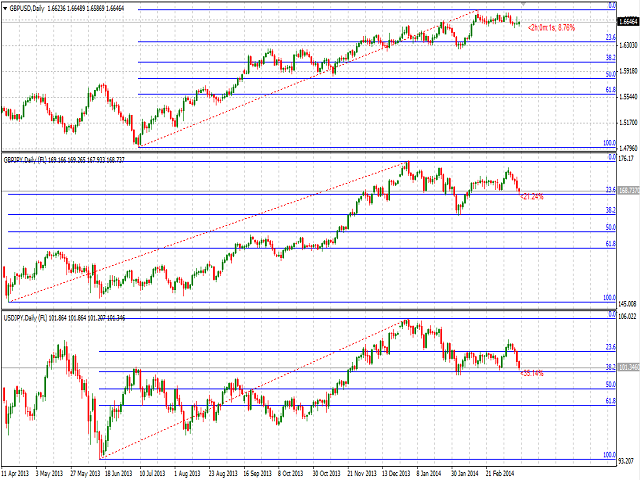
Task: Click the 145.008 price scale label
Action: click(x=628, y=304)
